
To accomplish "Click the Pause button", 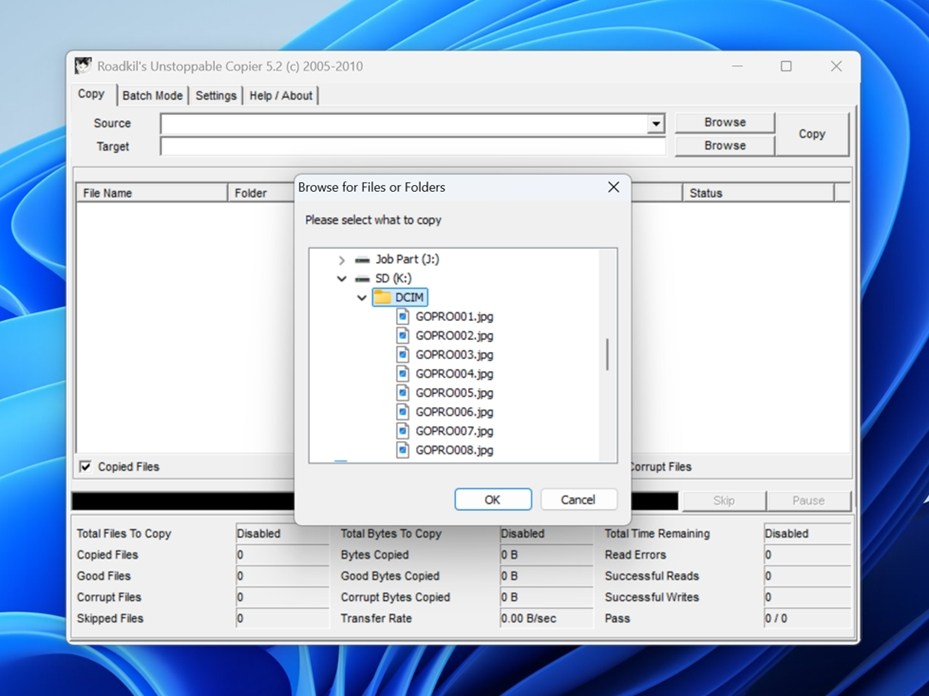I will pyautogui.click(x=808, y=501).
